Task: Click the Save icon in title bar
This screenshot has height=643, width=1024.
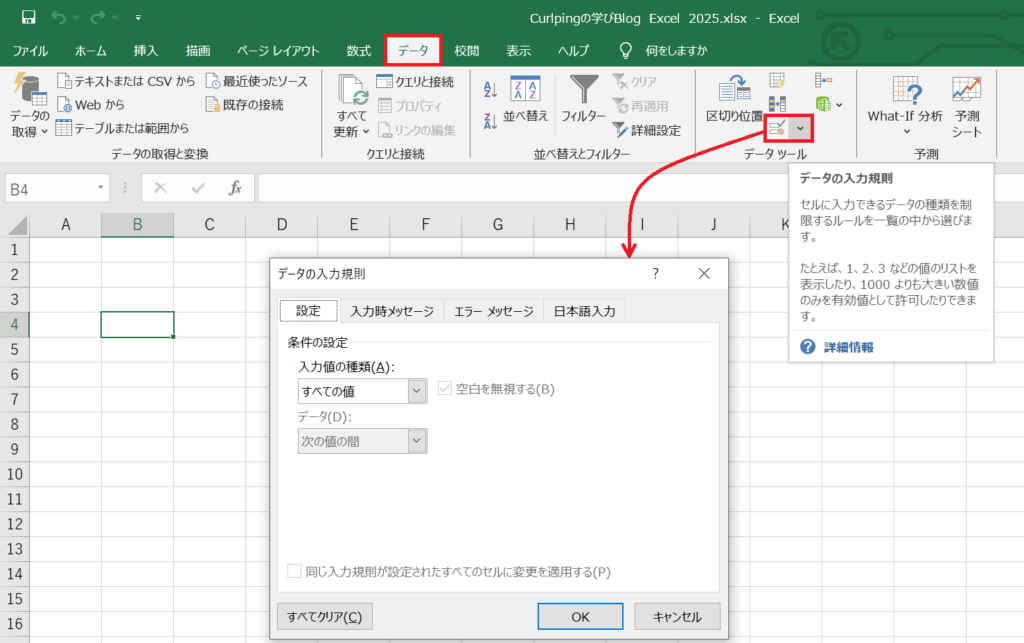Action: click(x=28, y=17)
